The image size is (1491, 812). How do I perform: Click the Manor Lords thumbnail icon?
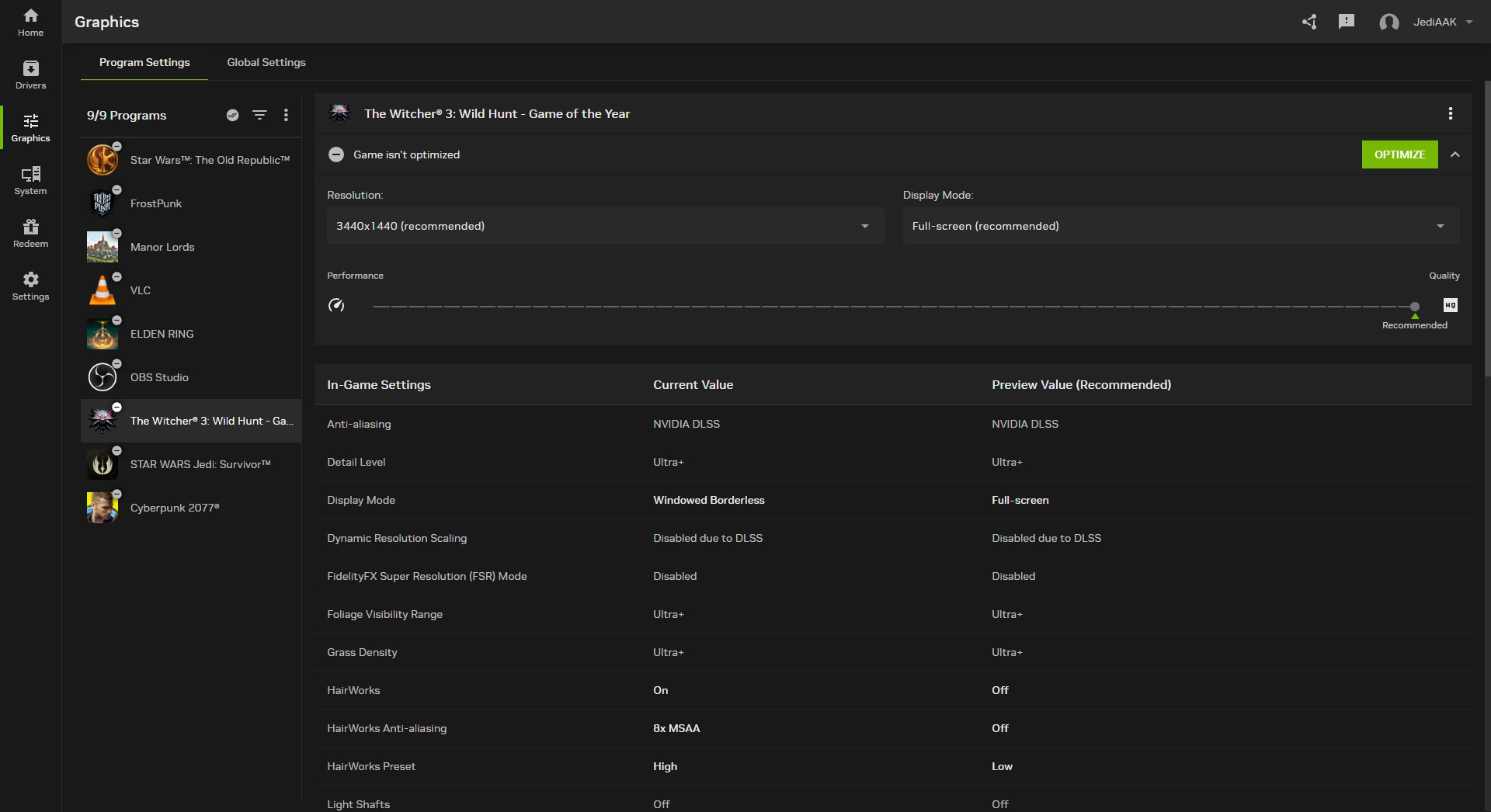(x=103, y=247)
